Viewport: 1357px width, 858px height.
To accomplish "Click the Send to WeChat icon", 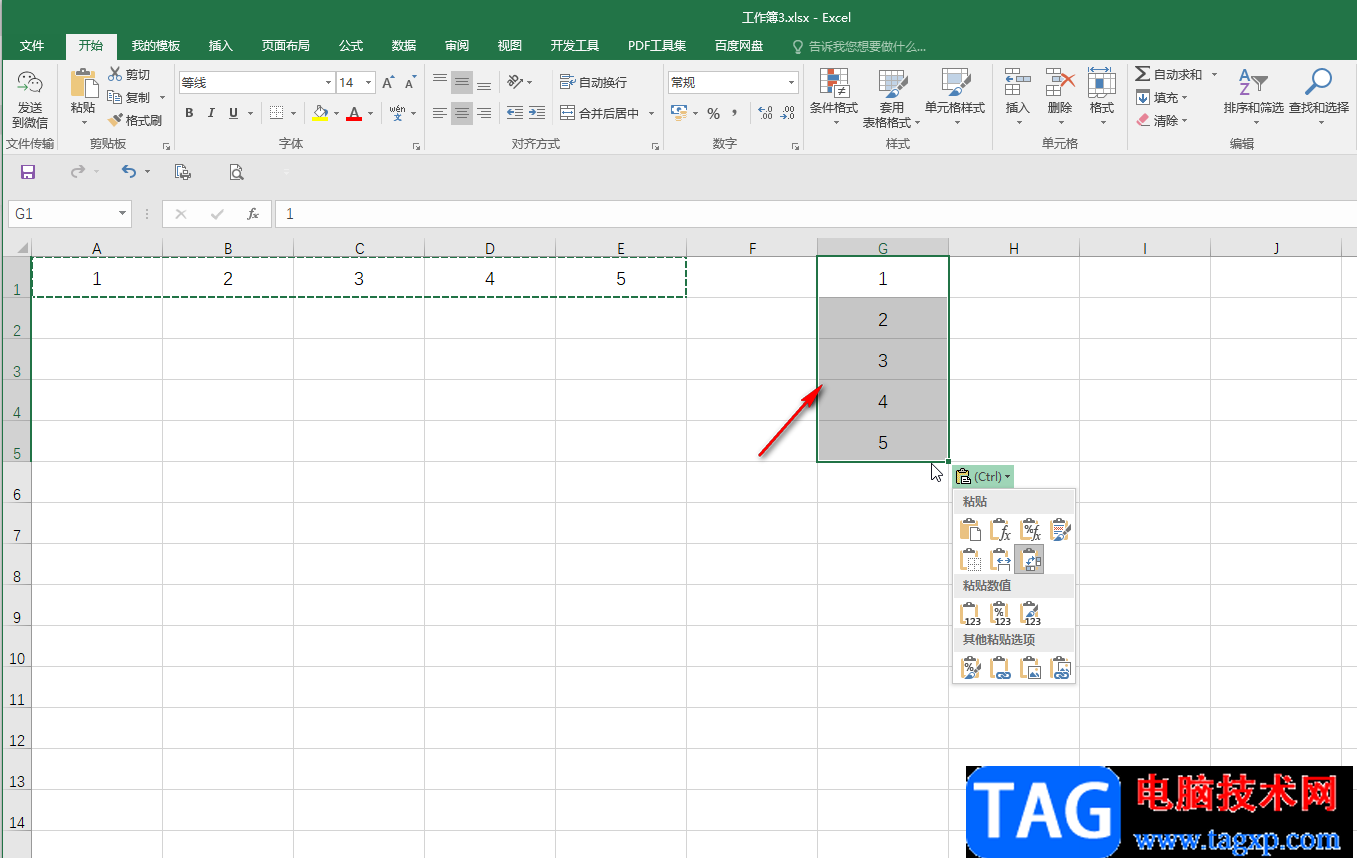I will tap(30, 100).
